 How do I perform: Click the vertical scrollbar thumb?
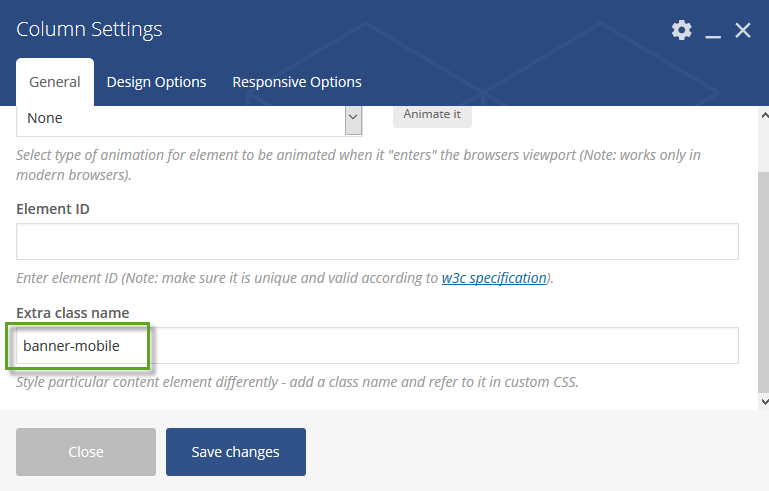point(764,282)
